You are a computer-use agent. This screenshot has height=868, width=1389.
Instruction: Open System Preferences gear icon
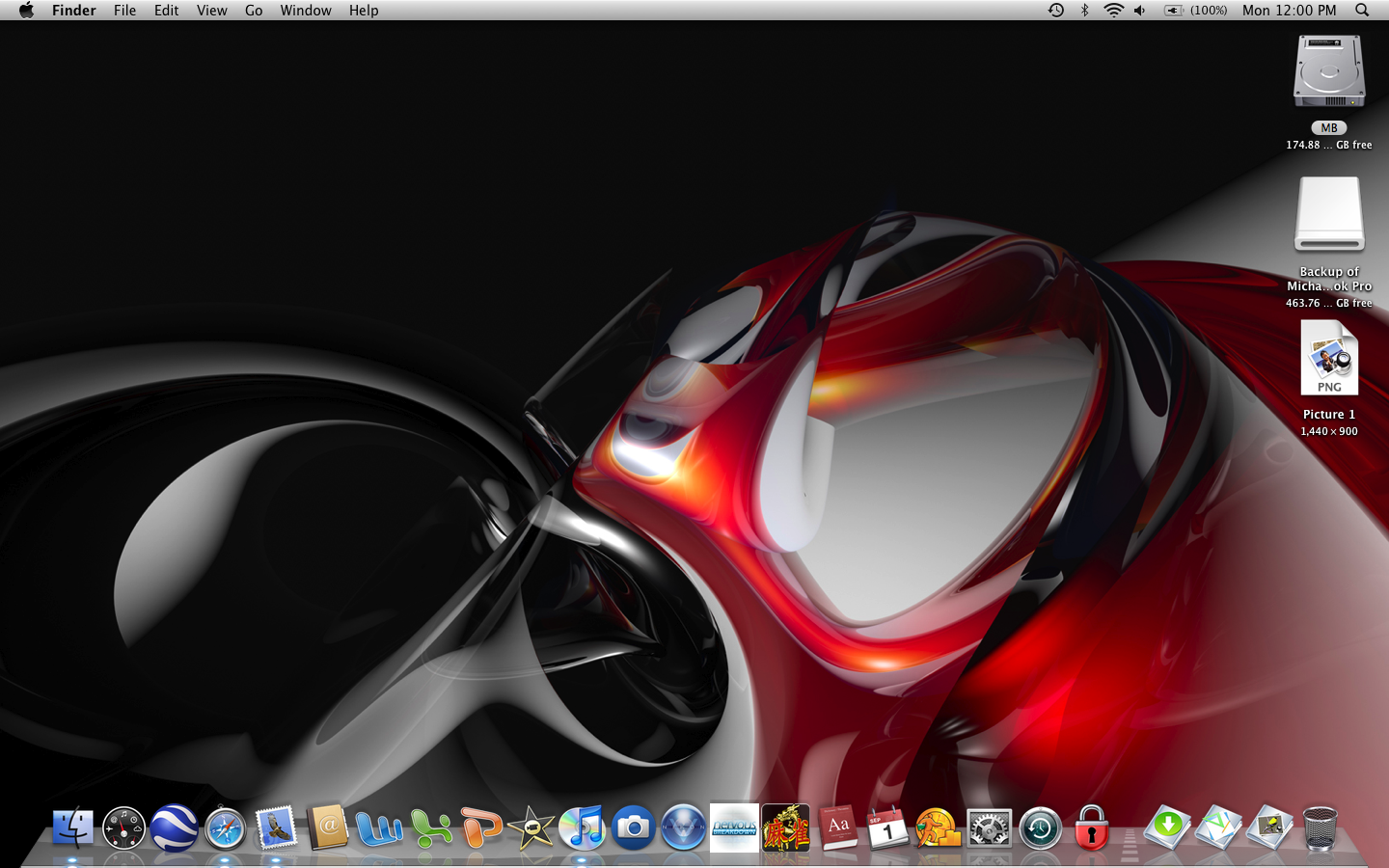point(990,828)
